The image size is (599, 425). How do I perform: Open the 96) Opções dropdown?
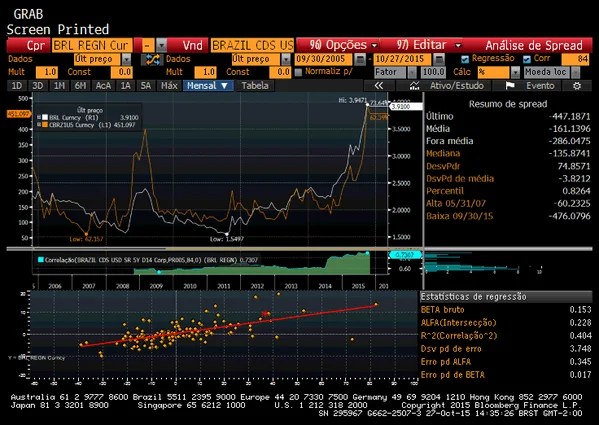click(x=338, y=45)
